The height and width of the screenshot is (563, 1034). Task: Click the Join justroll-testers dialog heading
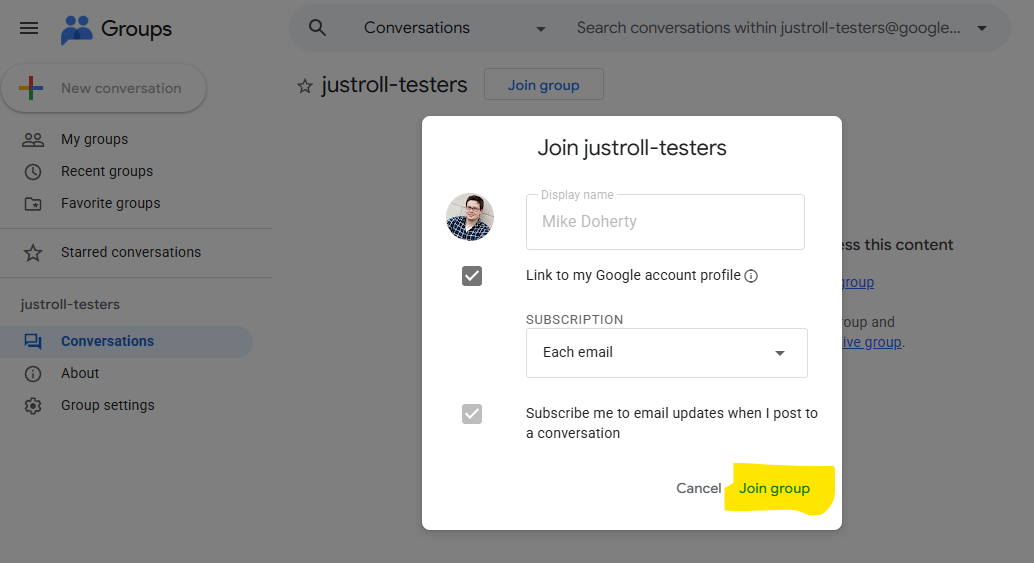[x=632, y=148]
